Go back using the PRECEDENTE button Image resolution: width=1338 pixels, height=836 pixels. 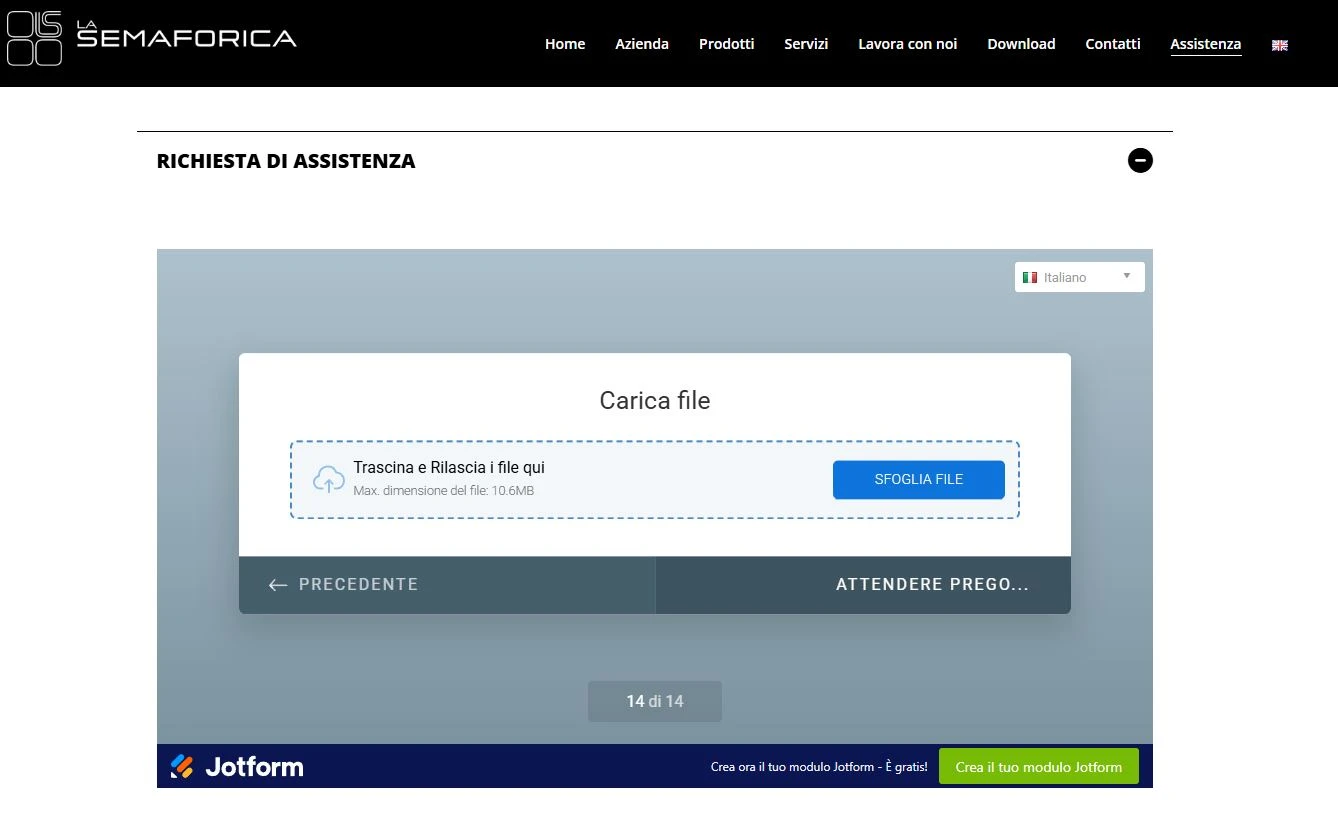tap(356, 585)
